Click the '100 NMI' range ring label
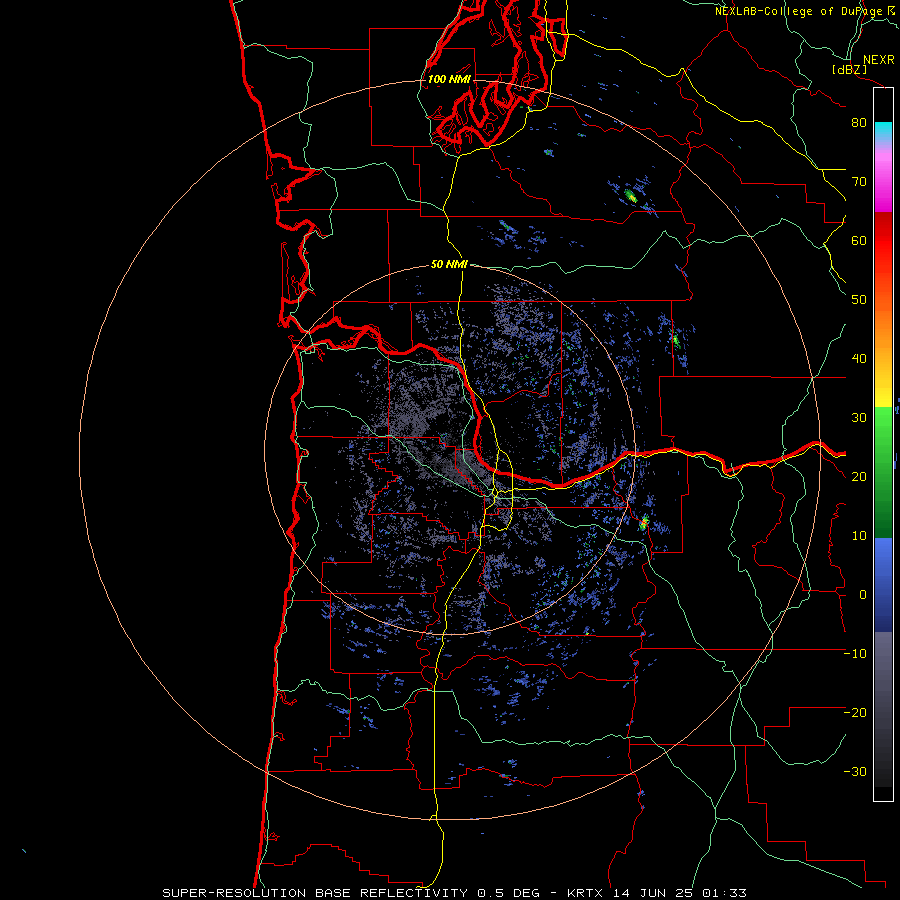This screenshot has height=900, width=900. click(x=449, y=79)
